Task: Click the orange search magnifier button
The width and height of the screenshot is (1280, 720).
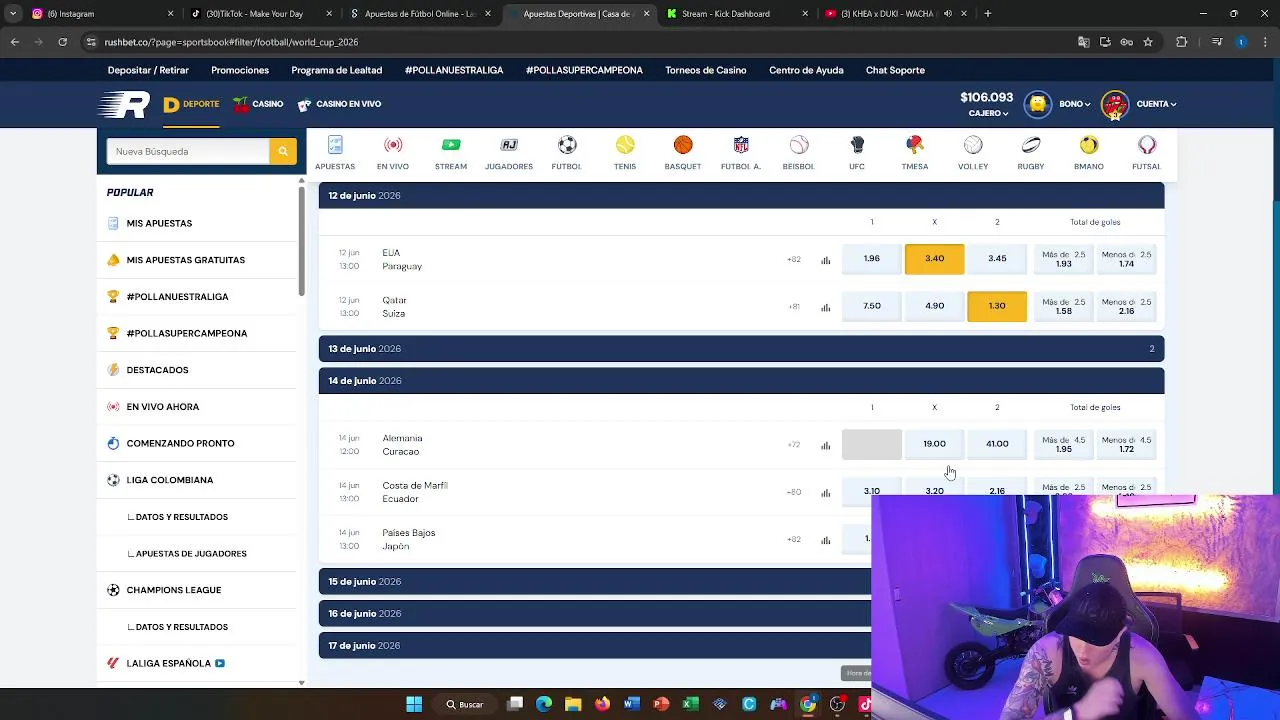Action: click(x=283, y=151)
